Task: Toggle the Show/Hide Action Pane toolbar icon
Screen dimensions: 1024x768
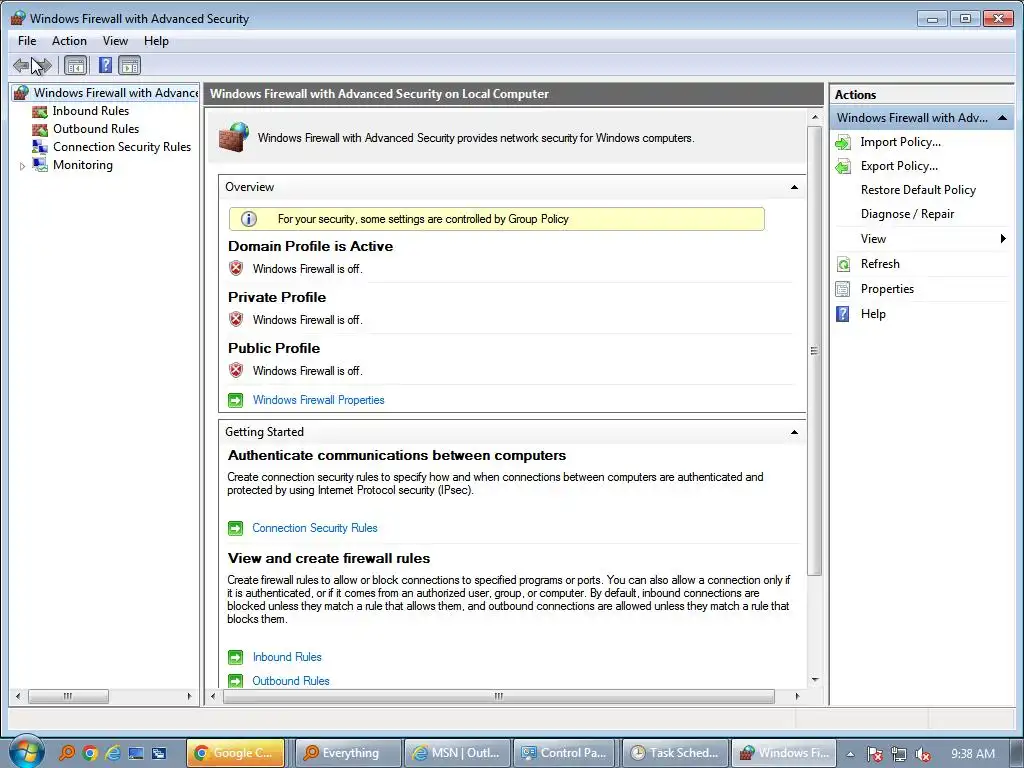Action: click(x=129, y=65)
